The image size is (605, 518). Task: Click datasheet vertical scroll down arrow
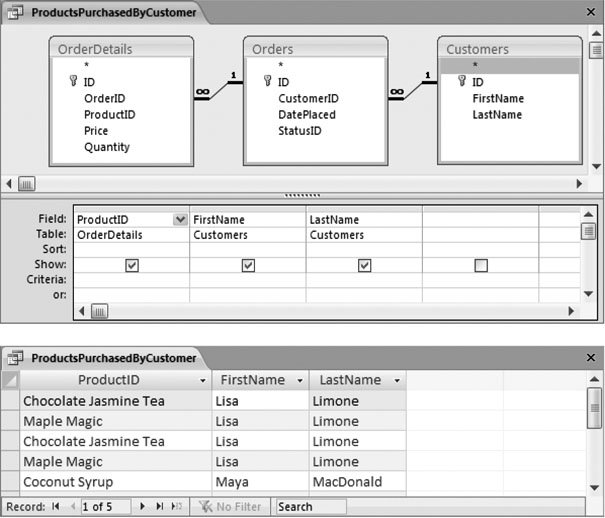pos(595,488)
